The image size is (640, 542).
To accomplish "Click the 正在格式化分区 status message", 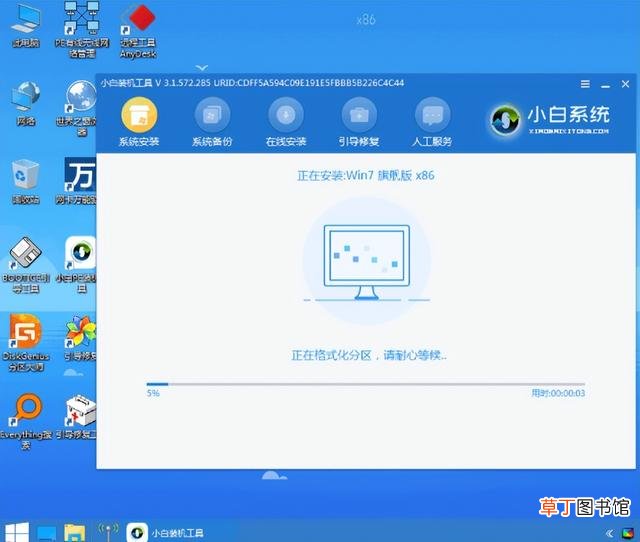I will point(369,355).
